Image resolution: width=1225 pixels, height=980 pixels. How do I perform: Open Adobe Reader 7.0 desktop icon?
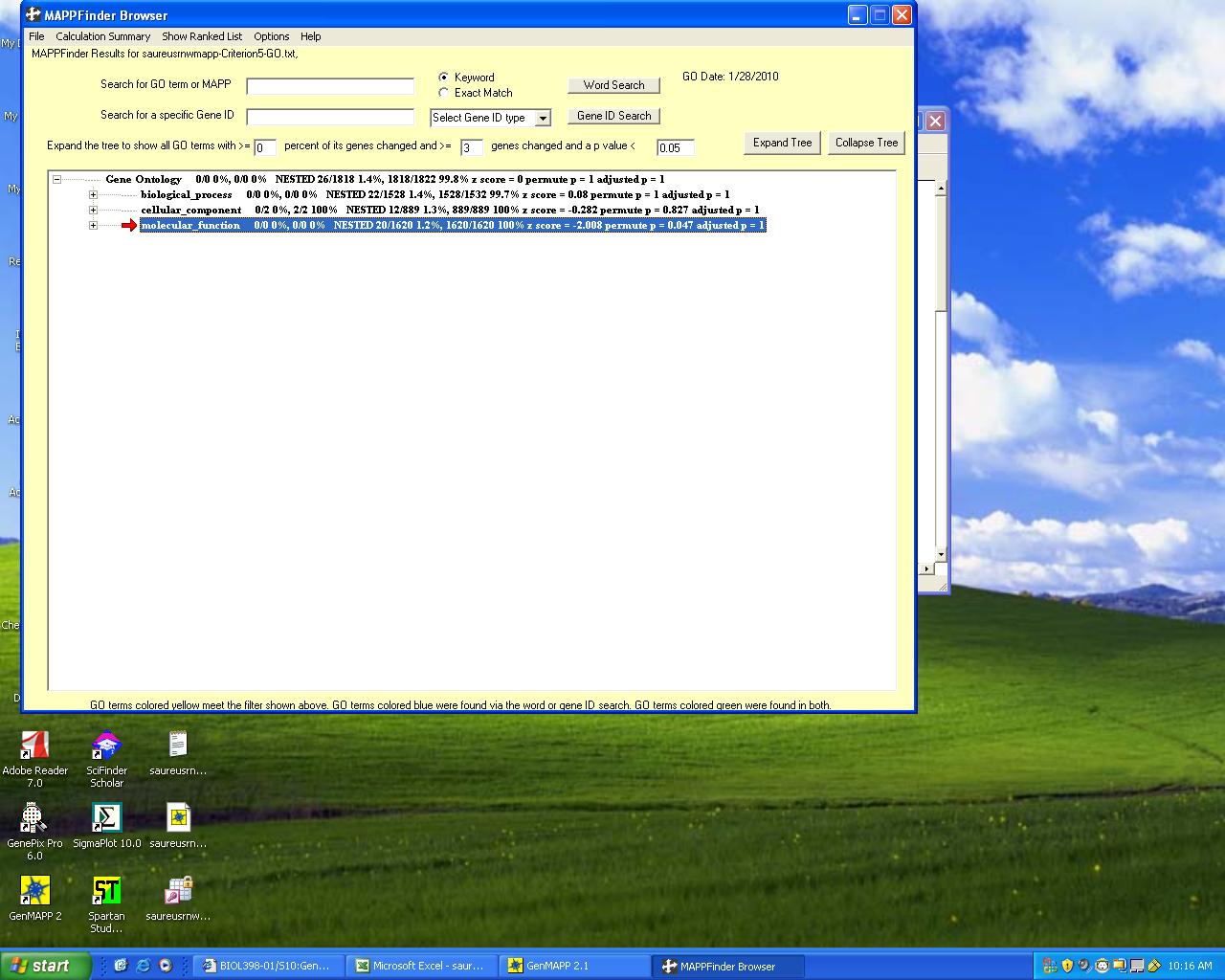tap(34, 746)
